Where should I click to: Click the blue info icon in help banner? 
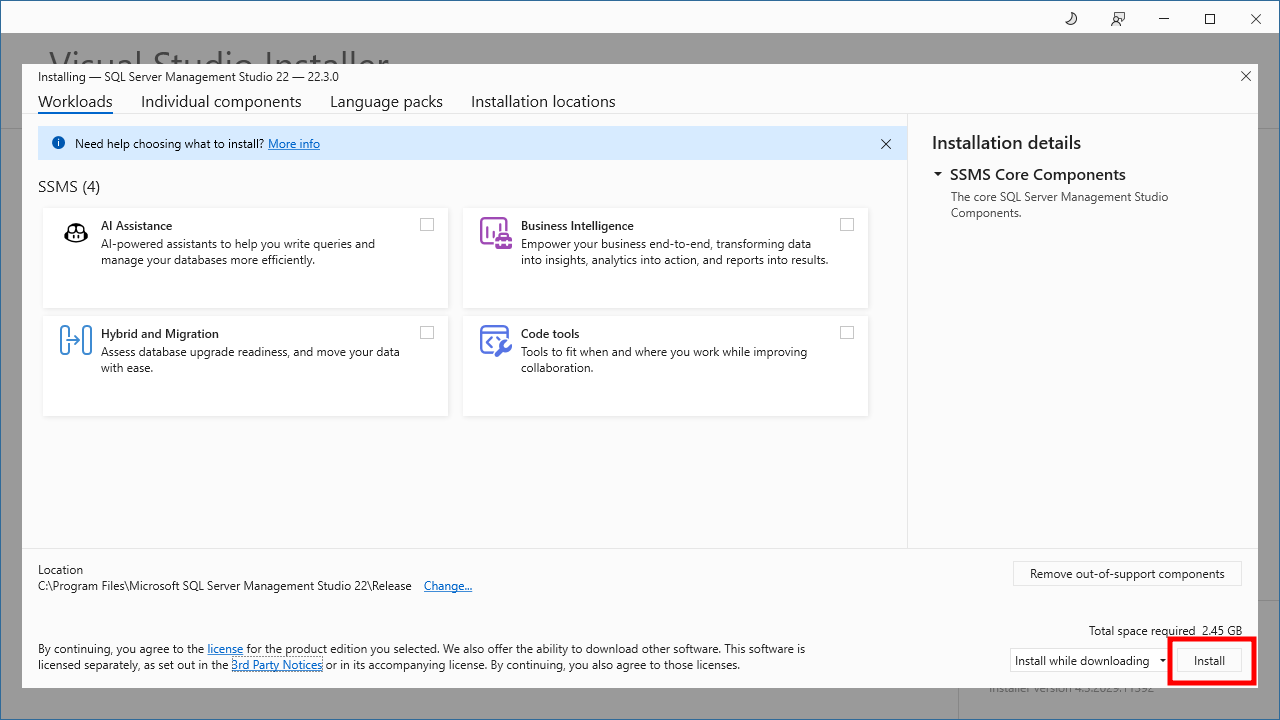pos(58,143)
